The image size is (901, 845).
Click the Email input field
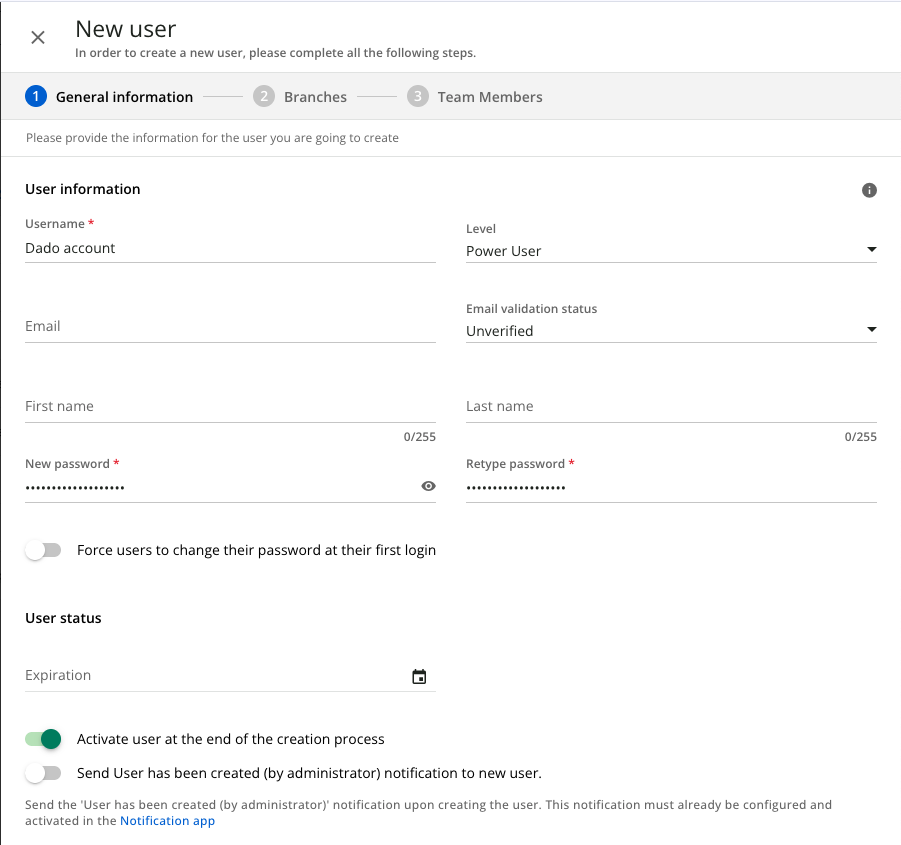[x=230, y=327]
